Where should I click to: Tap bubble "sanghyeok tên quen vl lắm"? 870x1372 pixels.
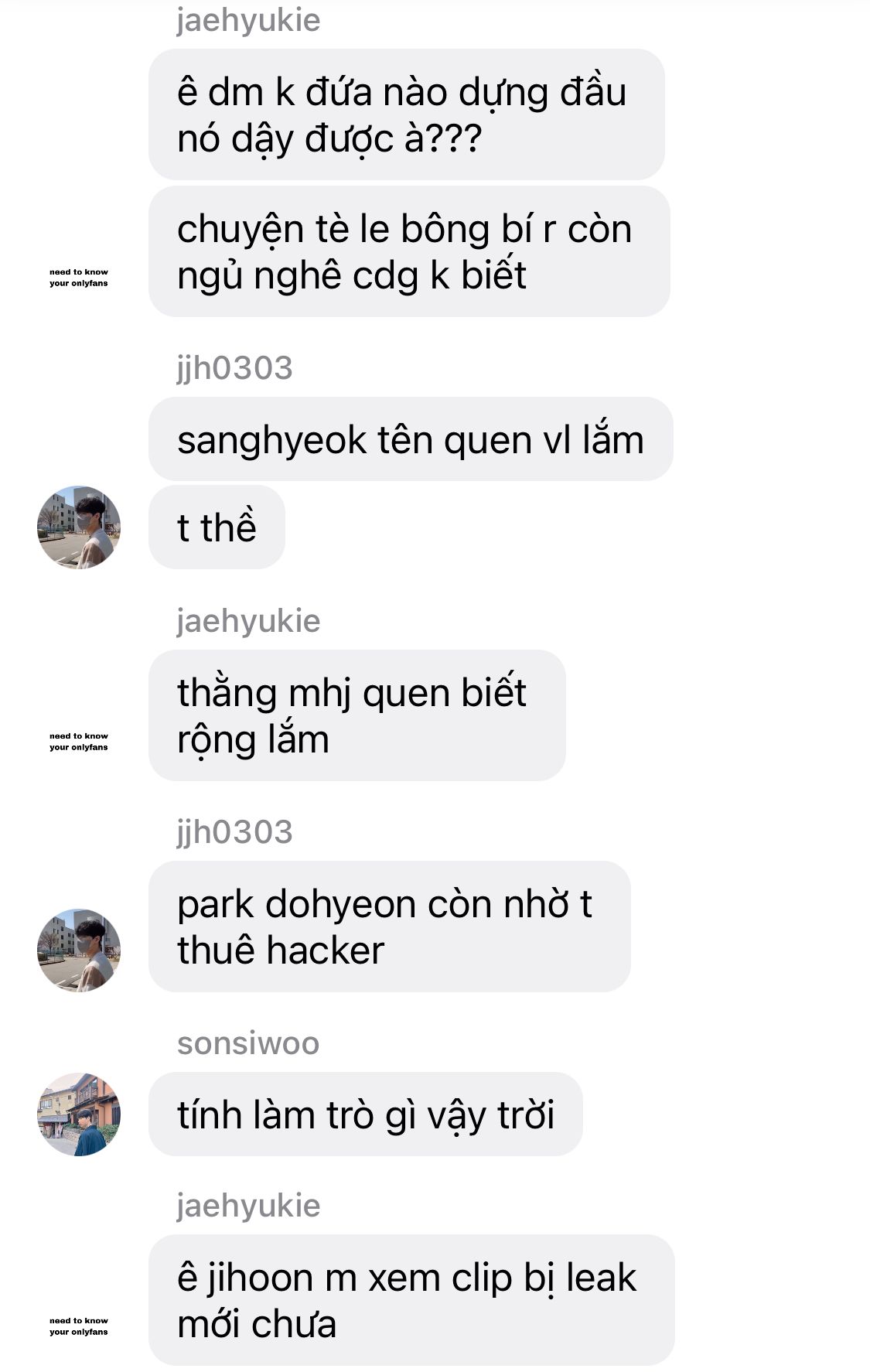click(411, 439)
